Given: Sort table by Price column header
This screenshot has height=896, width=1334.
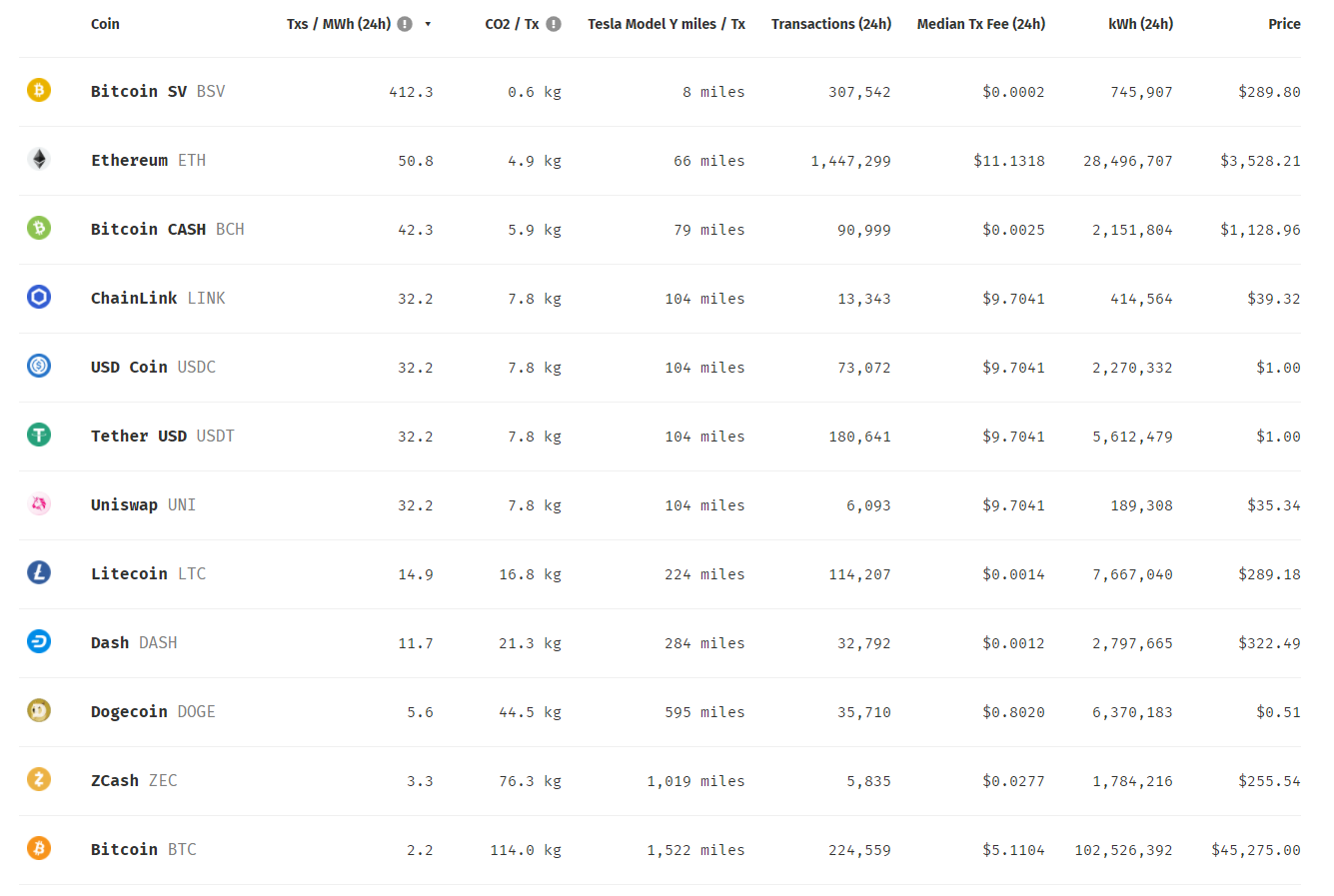Looking at the screenshot, I should (x=1284, y=24).
